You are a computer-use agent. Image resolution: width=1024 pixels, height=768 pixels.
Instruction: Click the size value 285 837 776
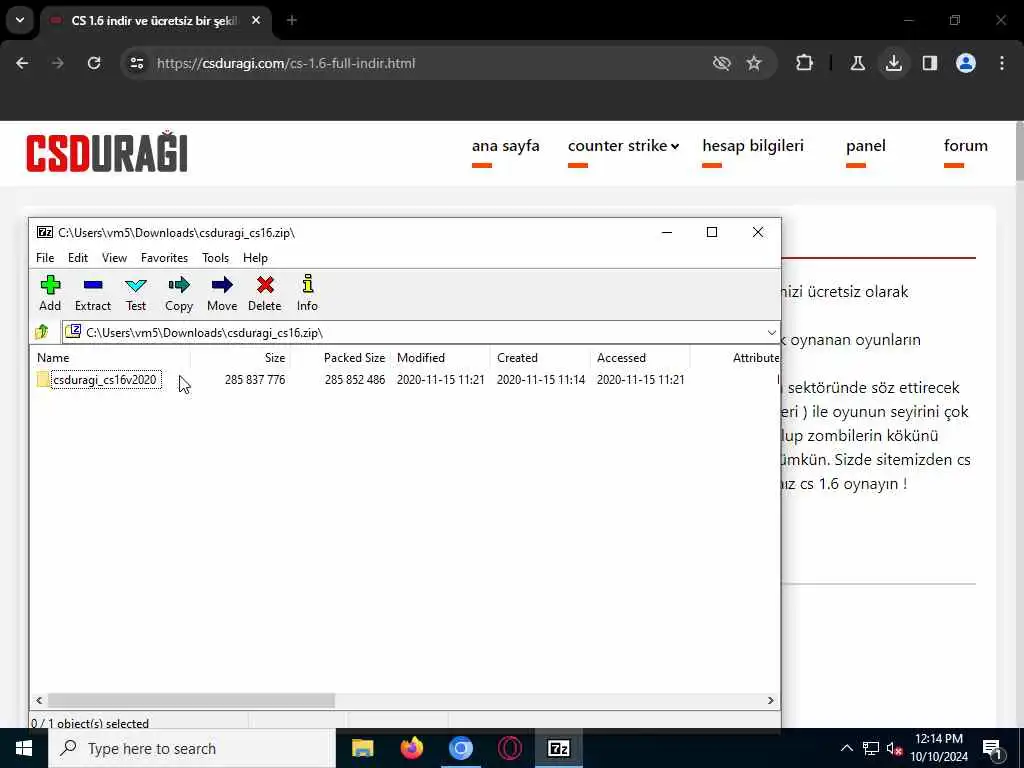(255, 379)
